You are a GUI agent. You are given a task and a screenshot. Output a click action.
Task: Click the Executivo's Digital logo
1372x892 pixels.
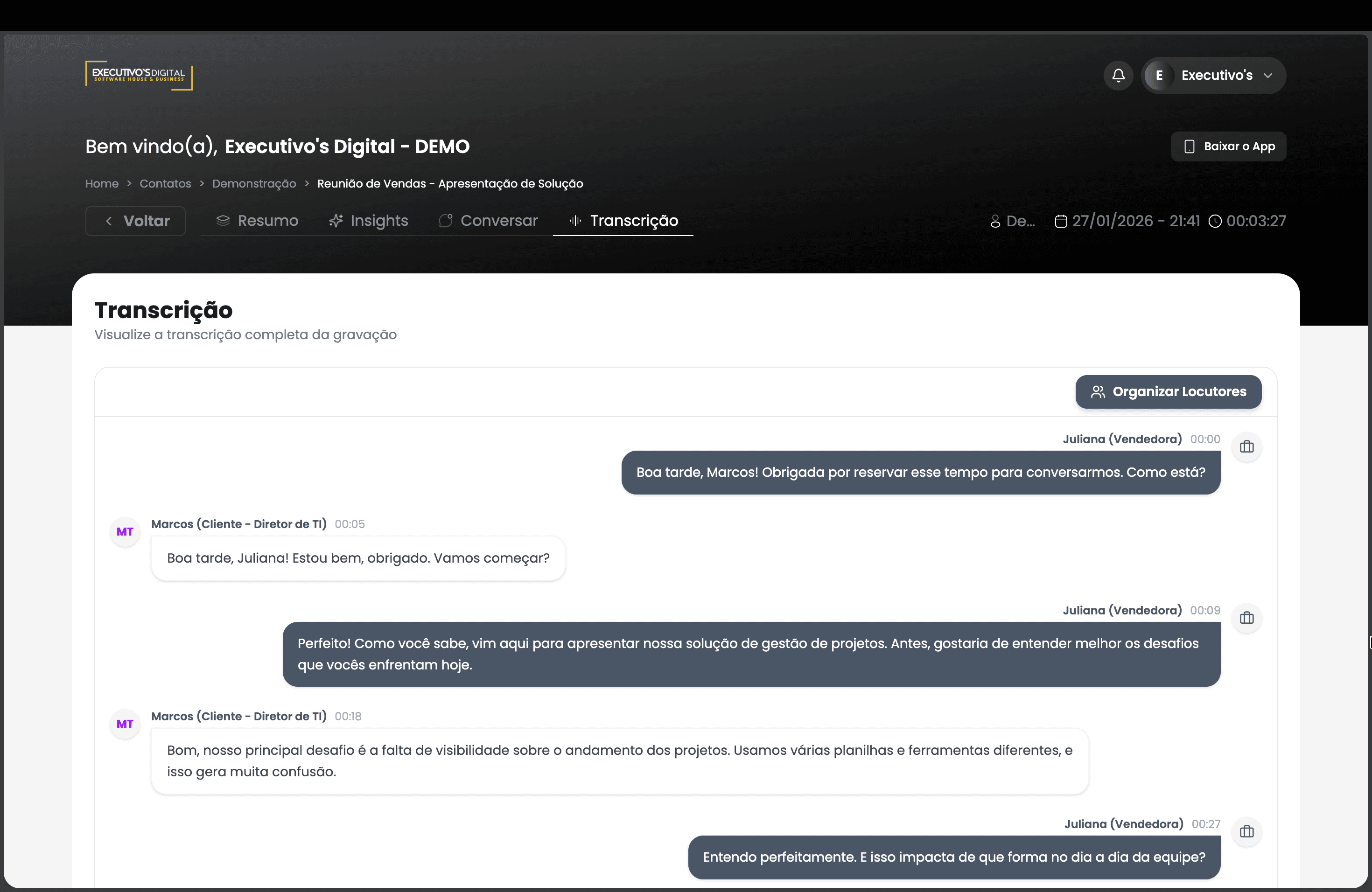pos(139,76)
